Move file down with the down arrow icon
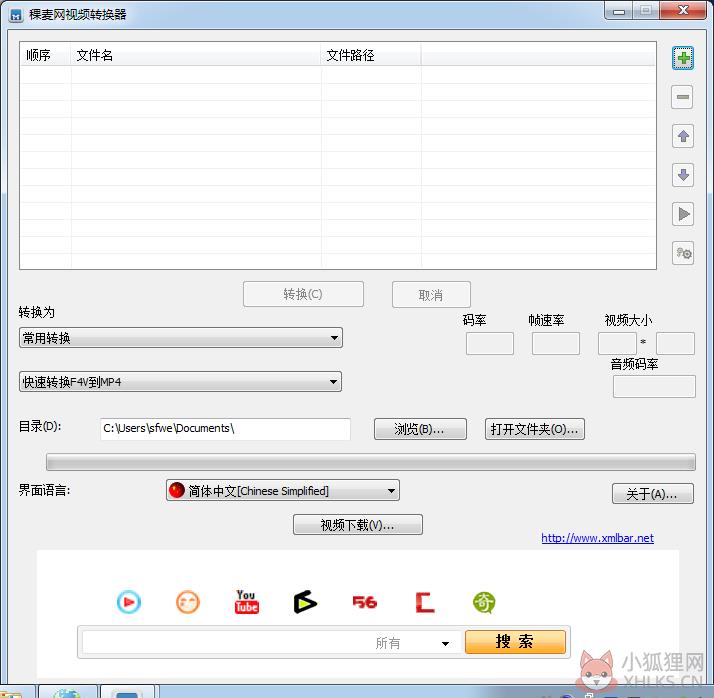714x698 pixels. (683, 175)
